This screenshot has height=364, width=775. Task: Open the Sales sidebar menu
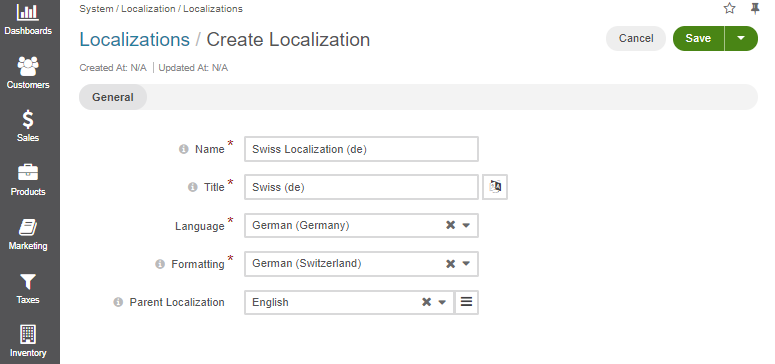[28, 127]
